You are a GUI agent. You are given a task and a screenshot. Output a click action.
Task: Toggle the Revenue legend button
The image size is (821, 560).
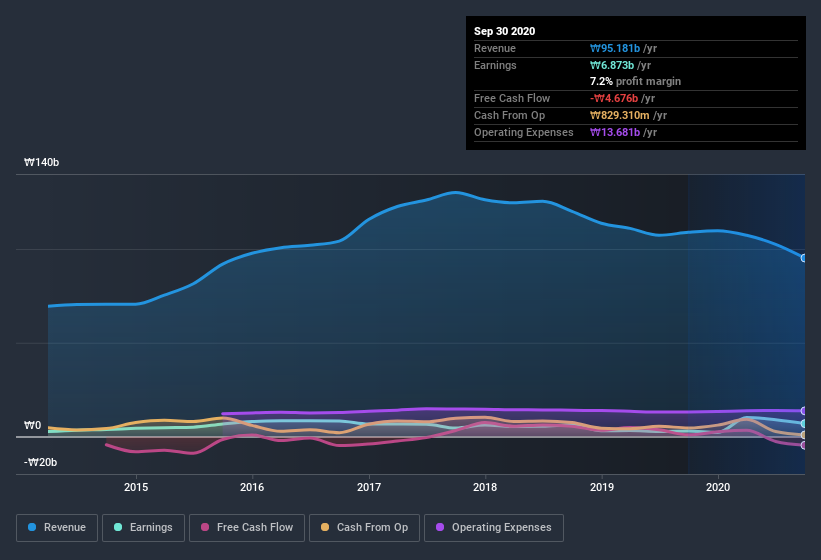tap(57, 528)
